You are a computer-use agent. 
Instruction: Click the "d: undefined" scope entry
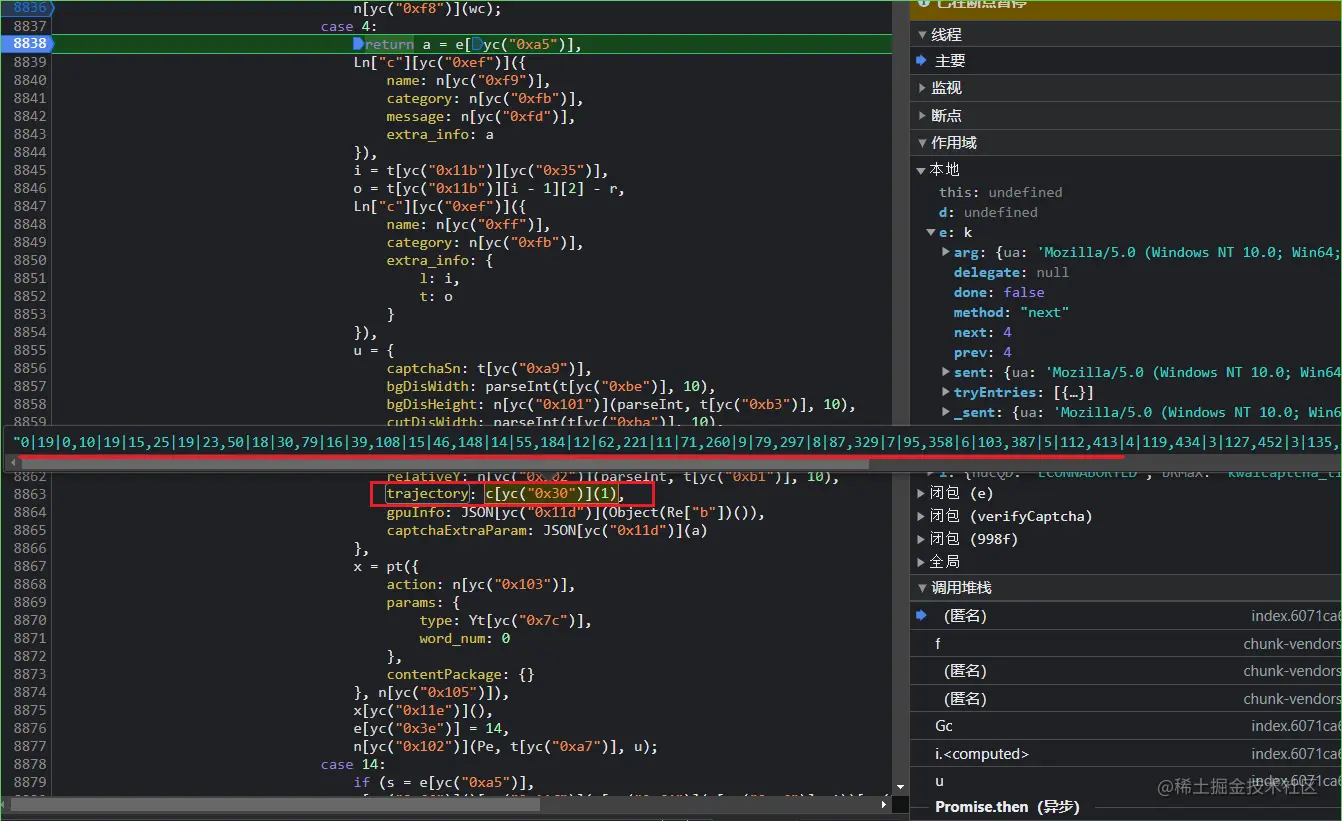tap(988, 212)
